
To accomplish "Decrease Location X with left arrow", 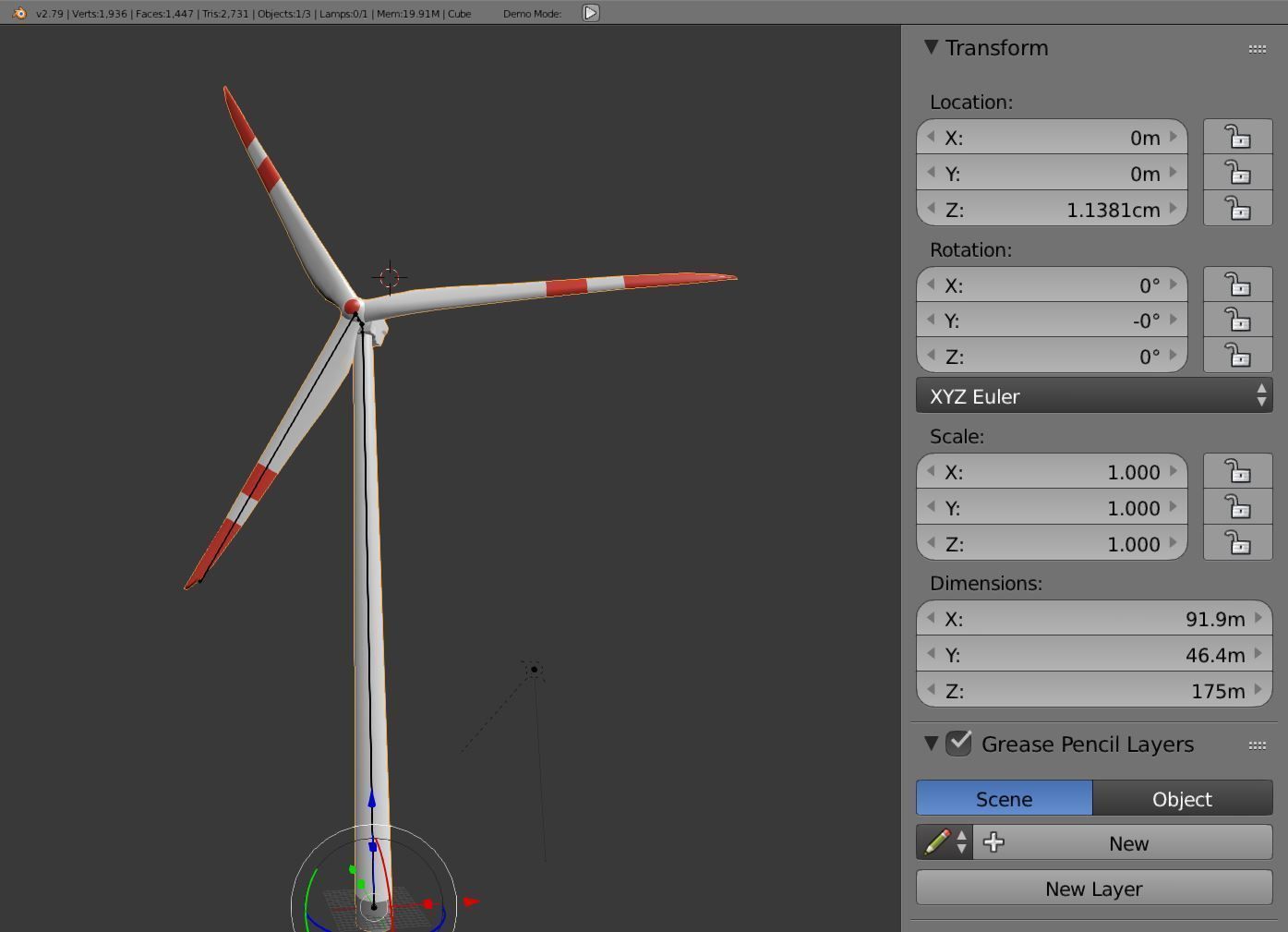I will pos(931,137).
